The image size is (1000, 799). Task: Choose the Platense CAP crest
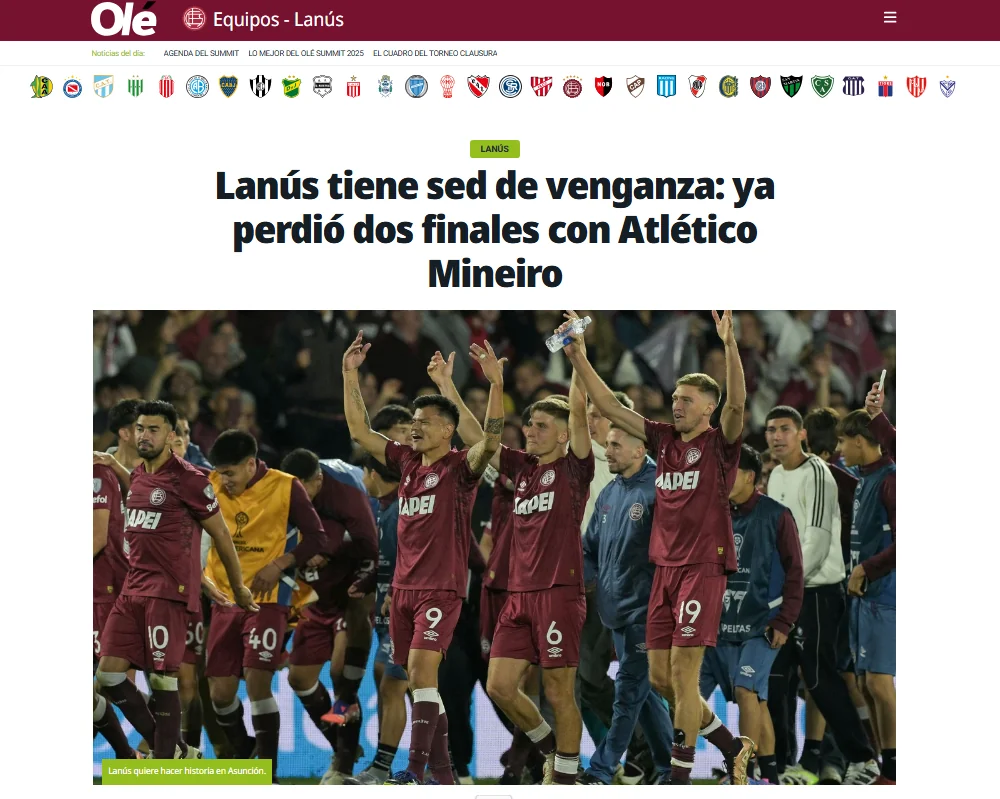(x=635, y=86)
